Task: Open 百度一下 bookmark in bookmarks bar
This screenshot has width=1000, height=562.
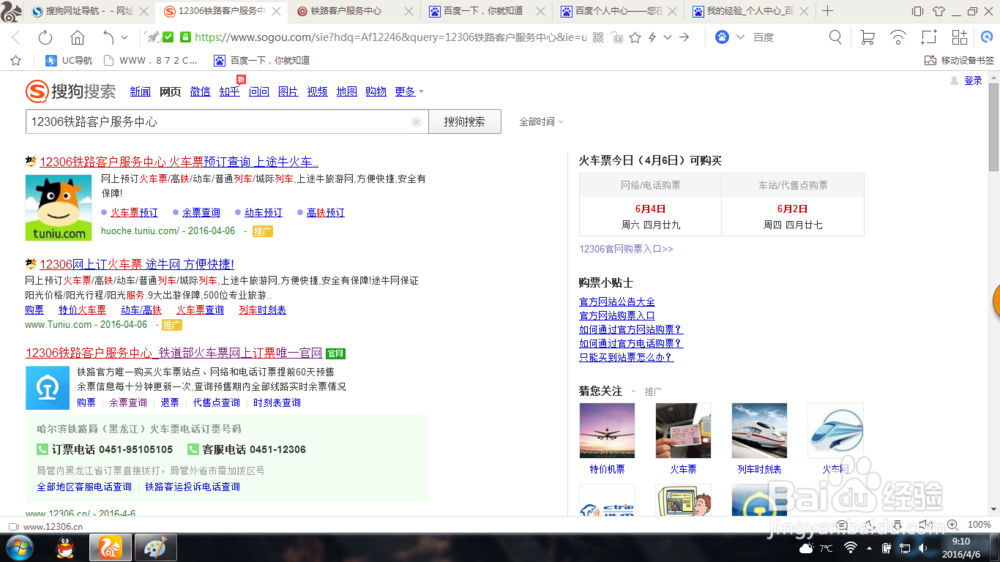Action: click(x=261, y=61)
